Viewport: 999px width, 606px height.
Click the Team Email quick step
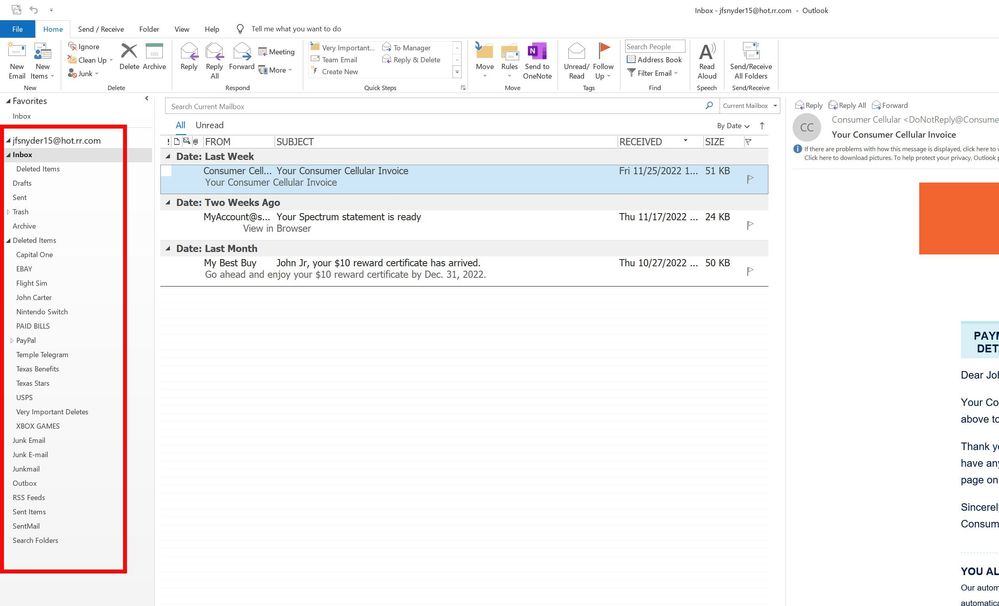334,59
